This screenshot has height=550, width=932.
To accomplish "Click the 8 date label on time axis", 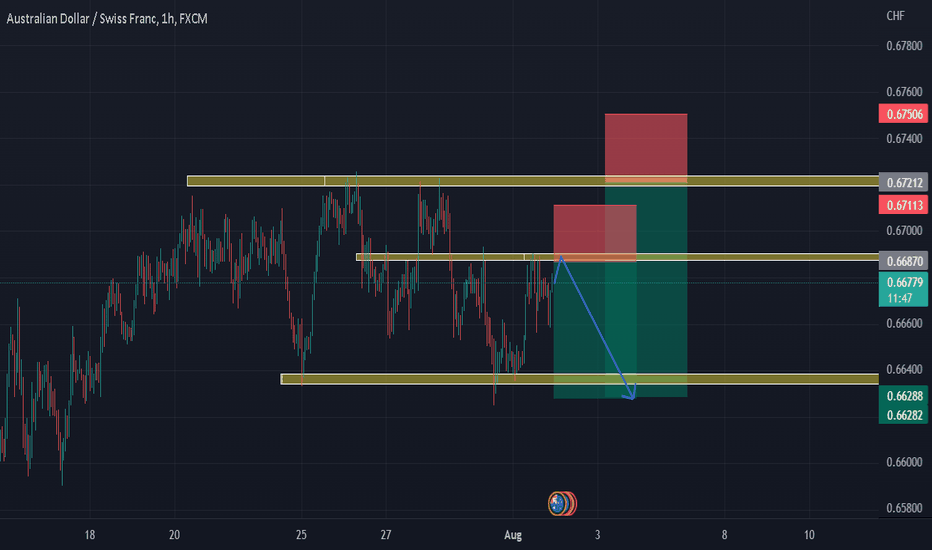I will pyautogui.click(x=724, y=535).
